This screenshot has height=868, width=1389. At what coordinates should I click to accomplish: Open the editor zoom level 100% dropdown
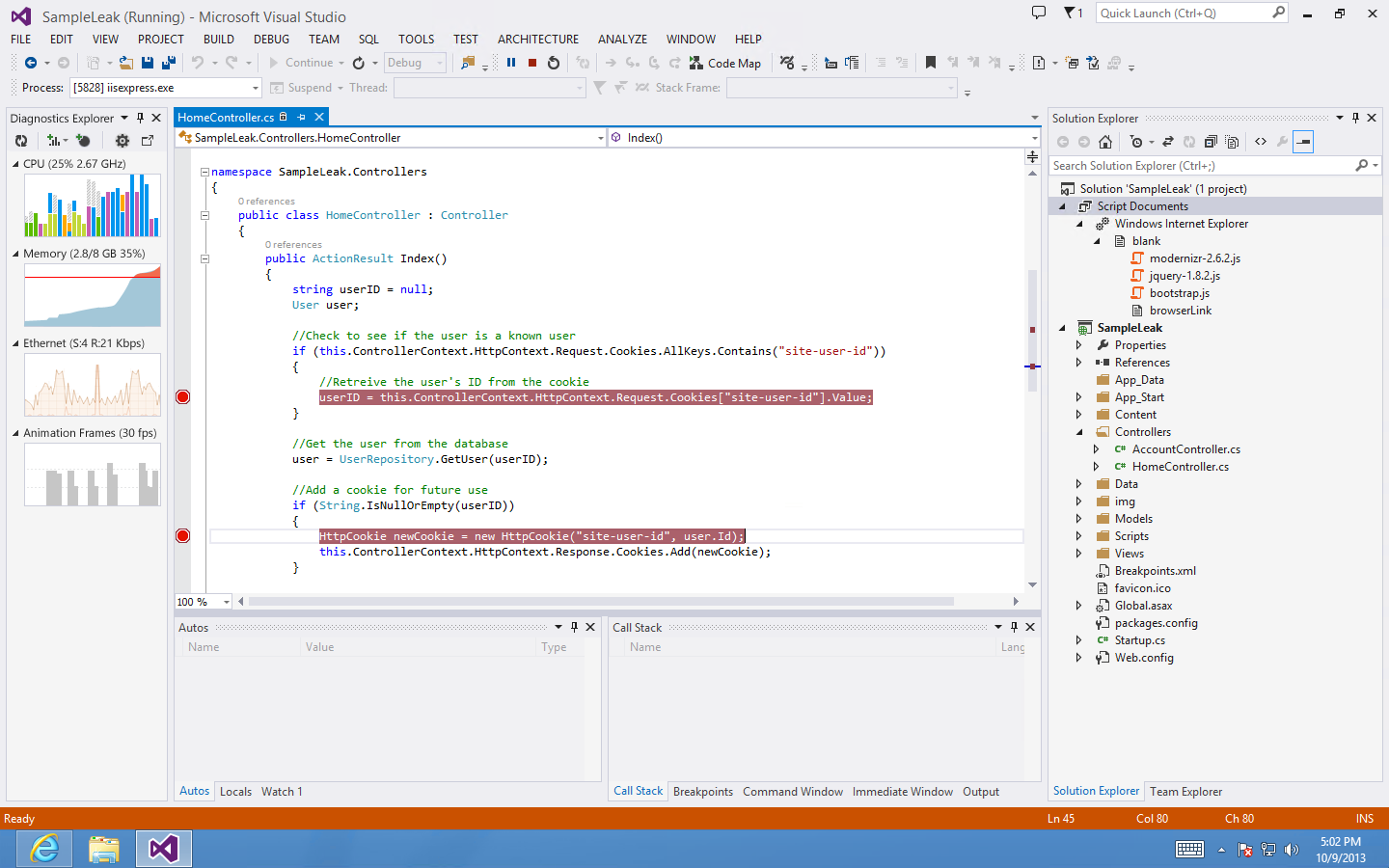coord(204,602)
